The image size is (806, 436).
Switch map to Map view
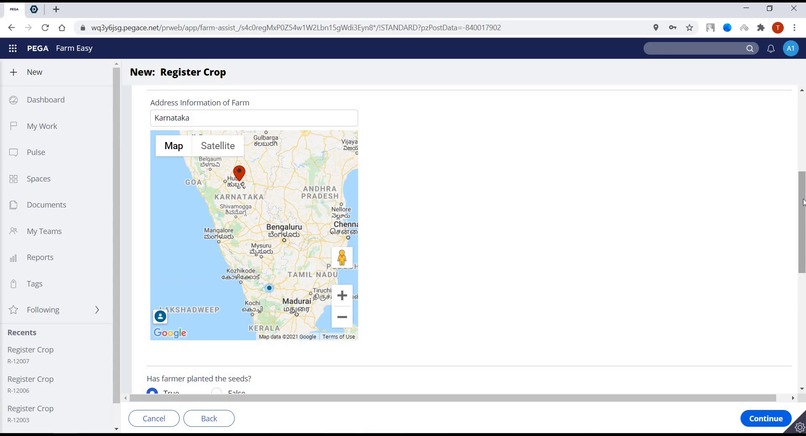click(174, 146)
